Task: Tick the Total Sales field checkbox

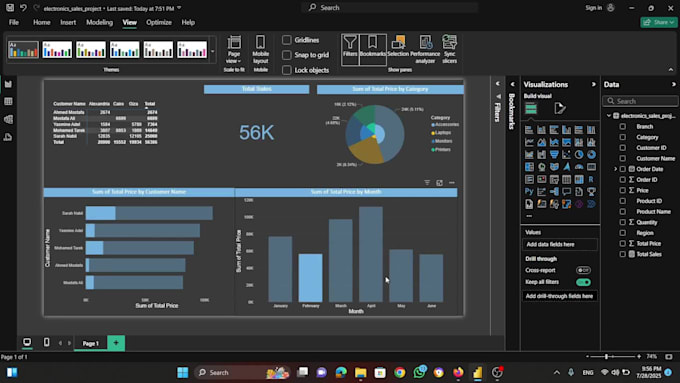Action: point(623,254)
